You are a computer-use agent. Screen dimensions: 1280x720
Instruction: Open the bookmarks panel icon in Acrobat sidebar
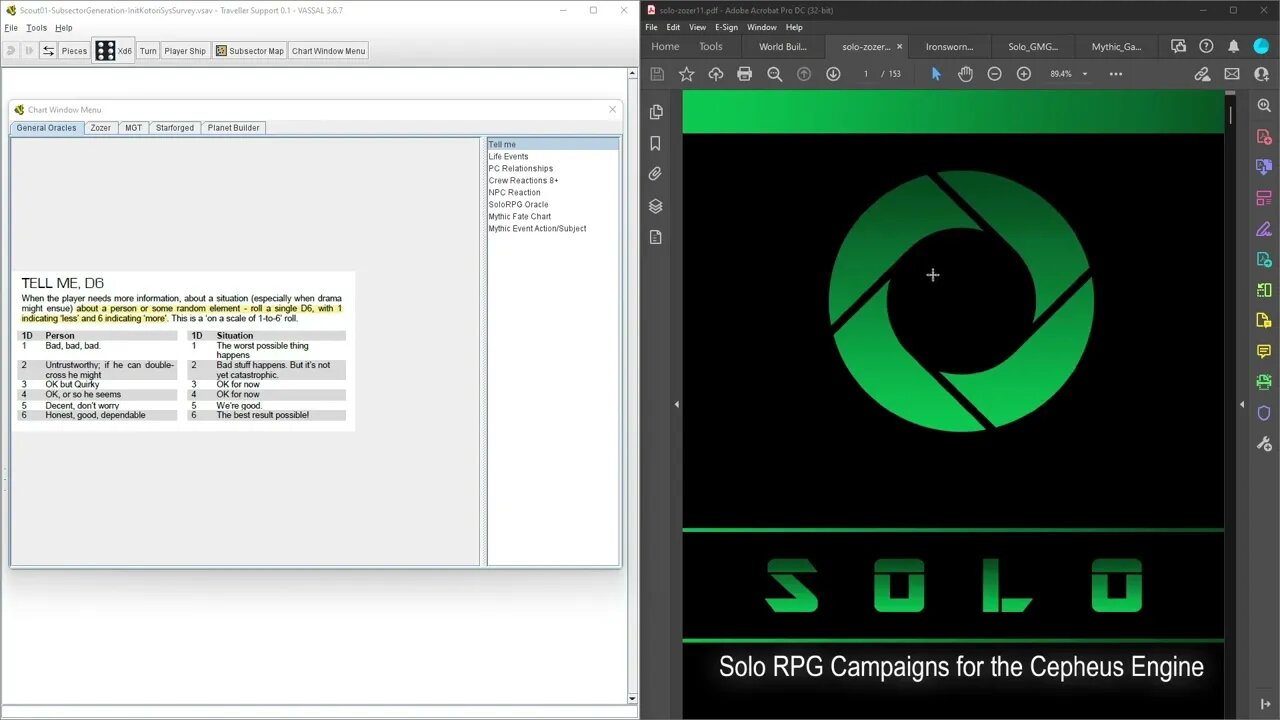[x=656, y=143]
